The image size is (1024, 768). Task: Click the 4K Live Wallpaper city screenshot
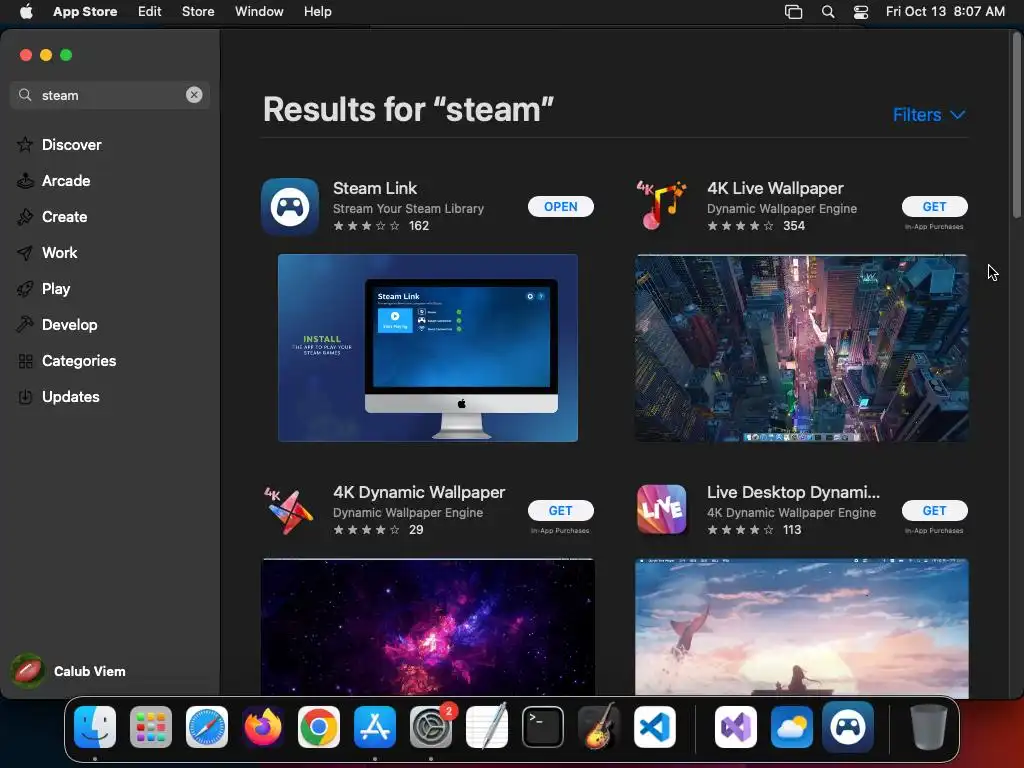(802, 348)
